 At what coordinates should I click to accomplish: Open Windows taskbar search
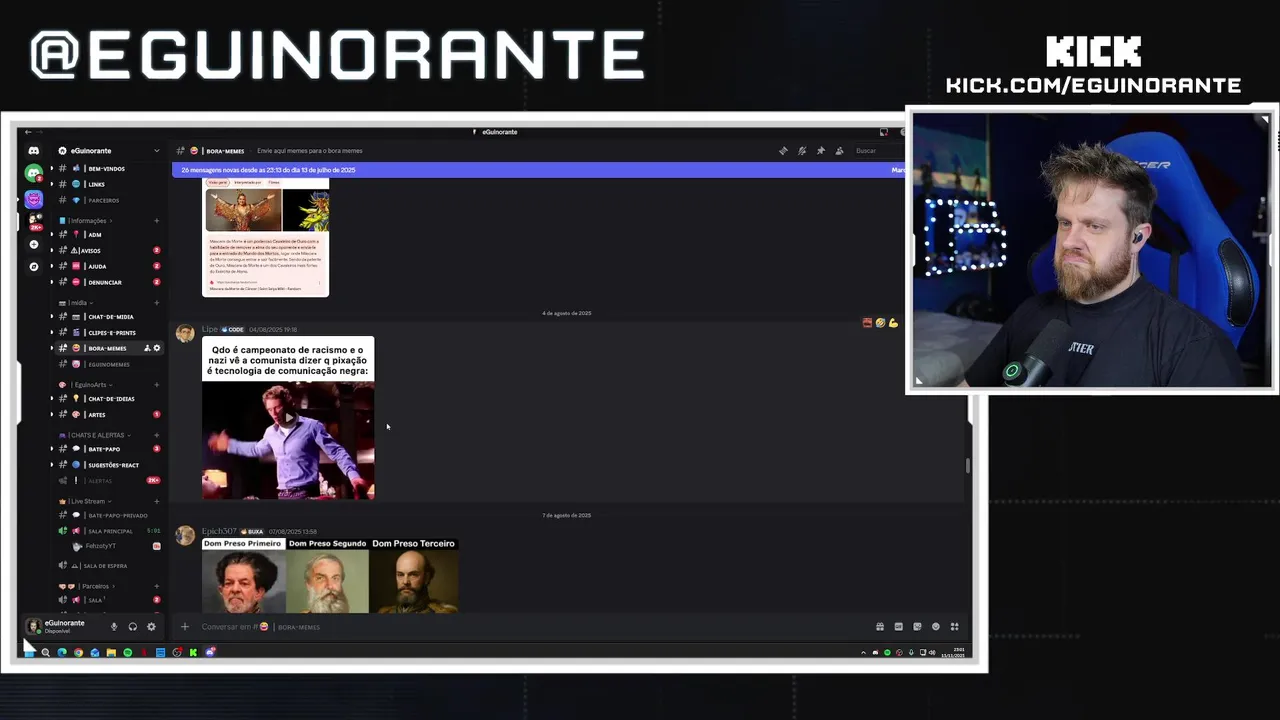(x=45, y=652)
